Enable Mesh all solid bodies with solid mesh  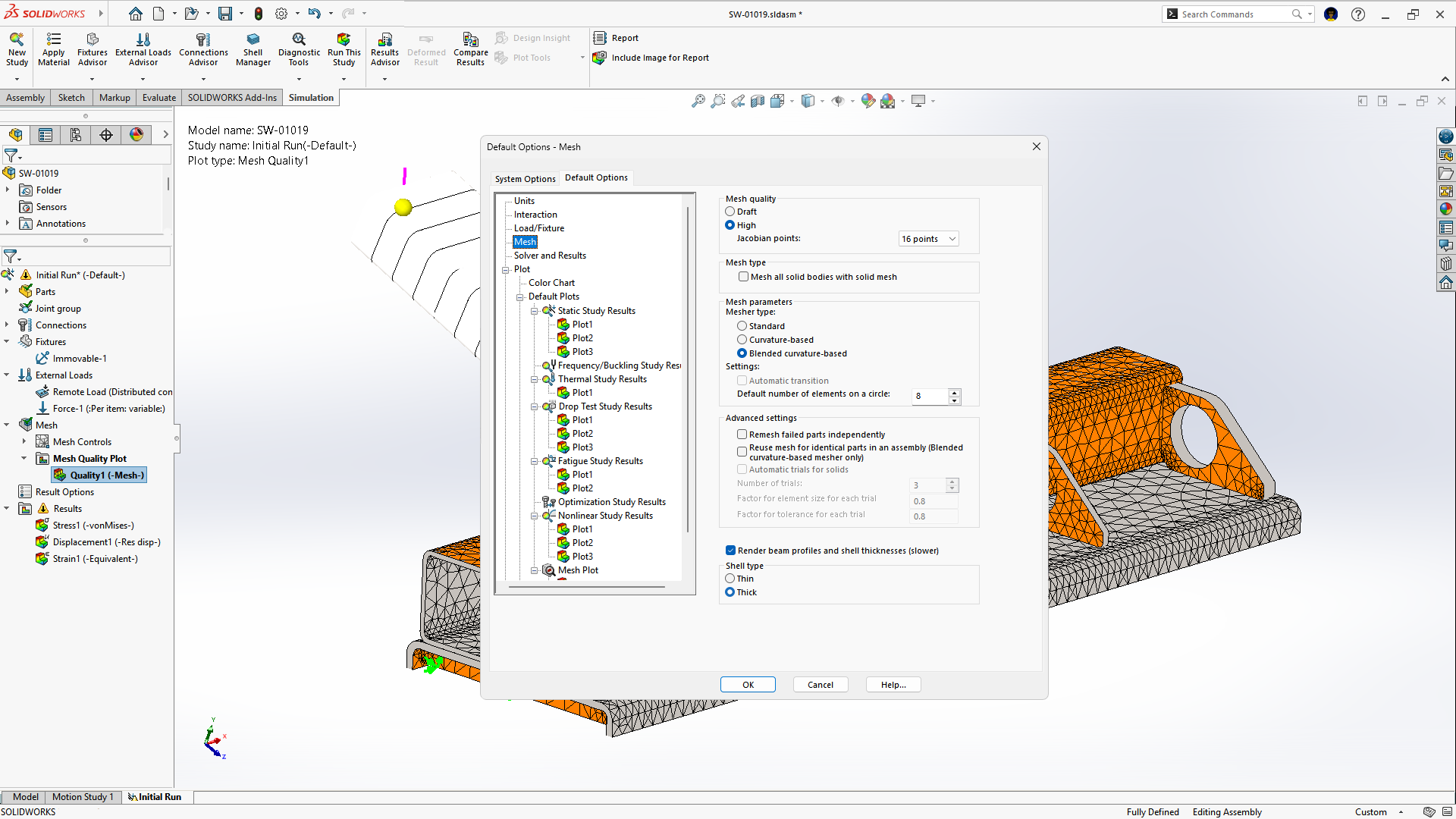click(x=743, y=277)
